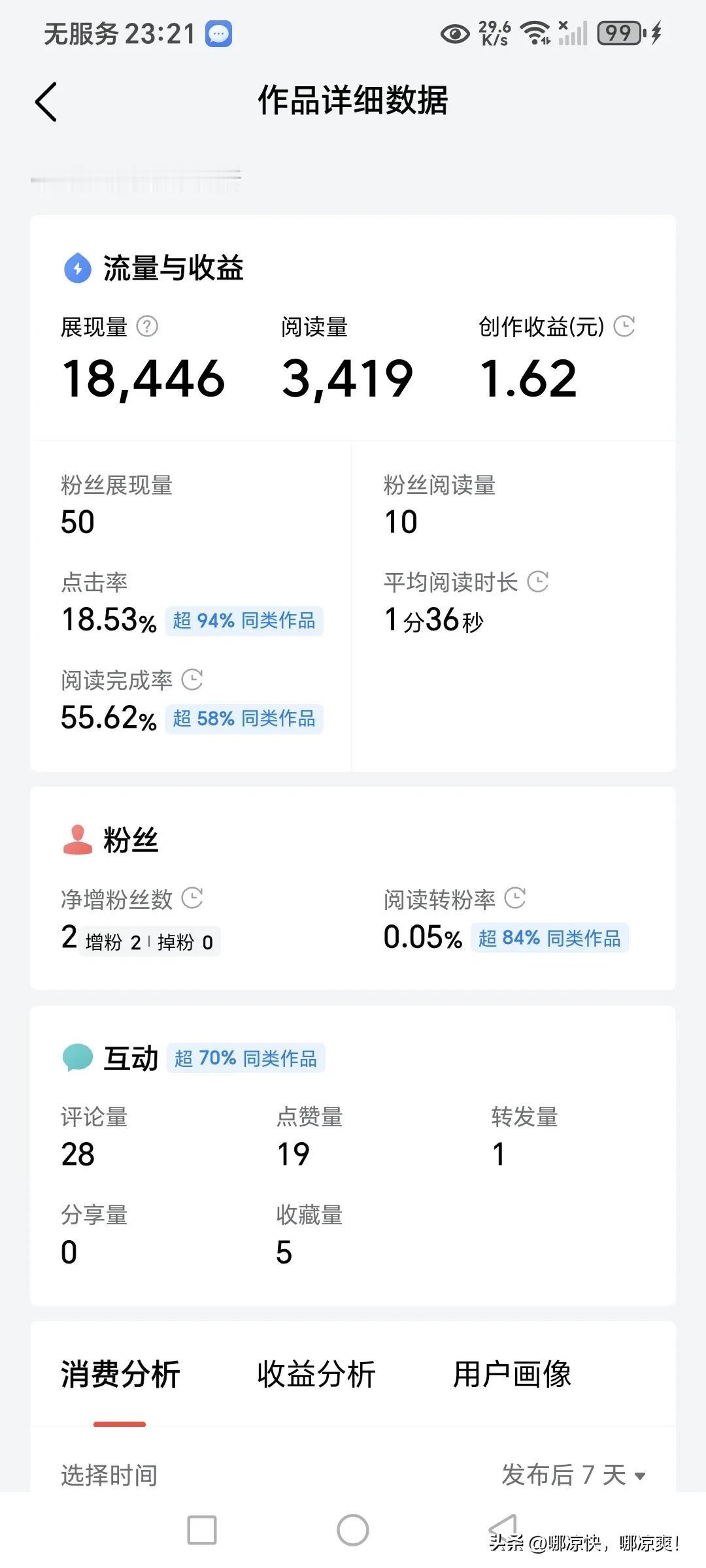
Task: Tap the red 粉丝 person icon
Action: click(77, 840)
